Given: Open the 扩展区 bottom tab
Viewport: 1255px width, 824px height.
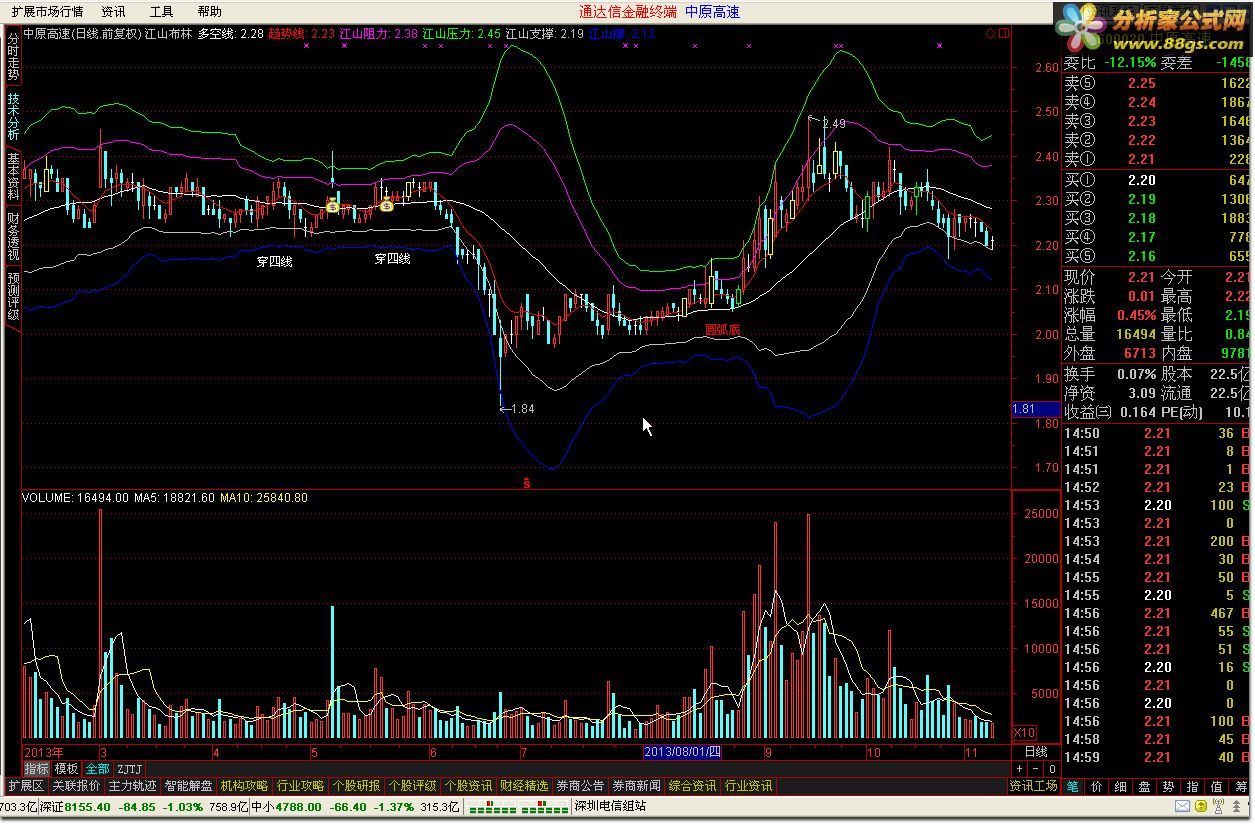Looking at the screenshot, I should 27,786.
